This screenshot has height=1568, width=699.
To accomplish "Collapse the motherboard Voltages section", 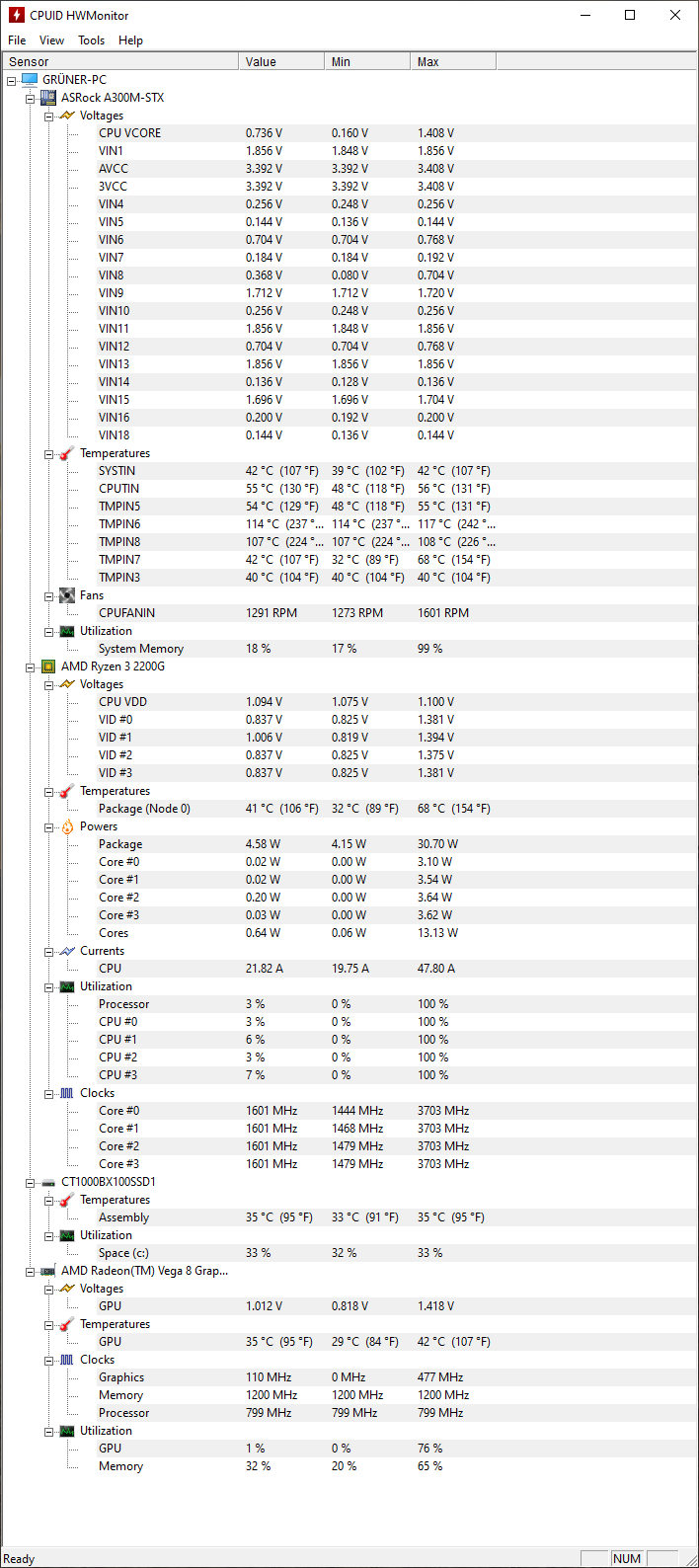I will click(48, 115).
